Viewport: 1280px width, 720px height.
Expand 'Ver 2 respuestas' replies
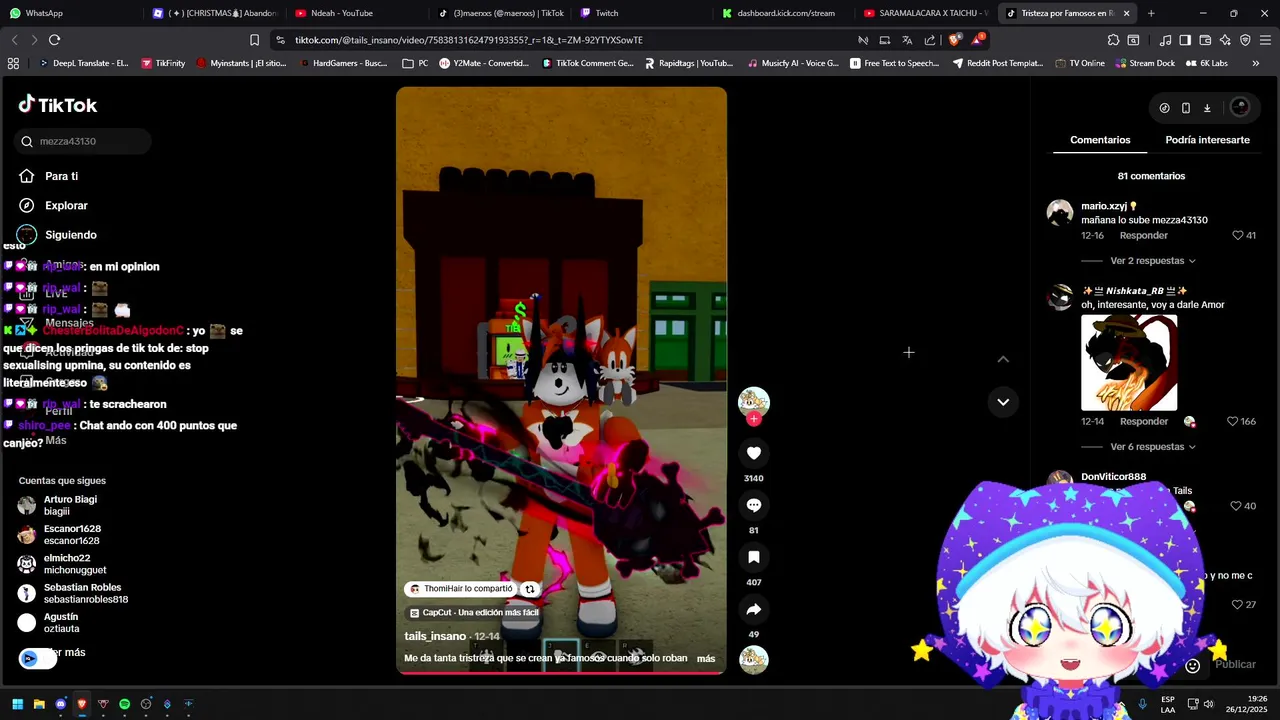[1153, 261]
